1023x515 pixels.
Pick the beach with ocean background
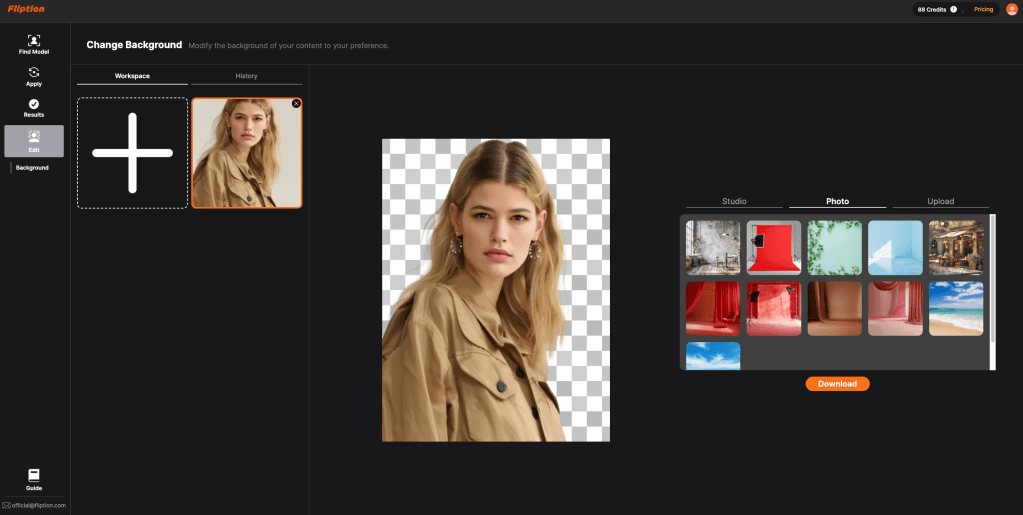955,308
